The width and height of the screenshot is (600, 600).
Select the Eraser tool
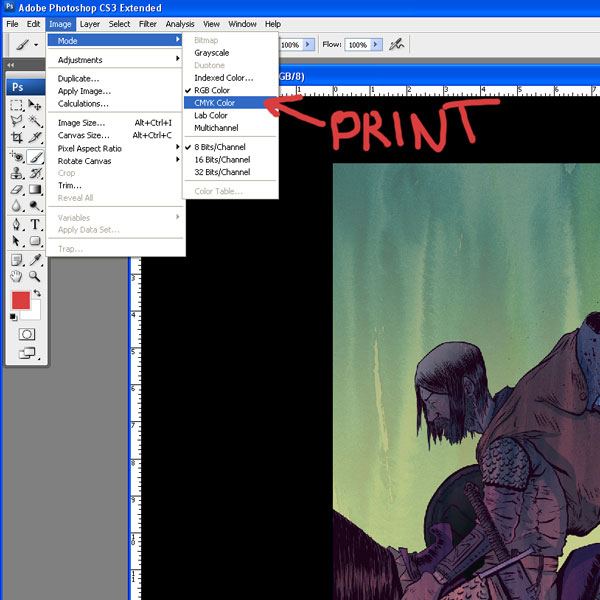(16, 189)
